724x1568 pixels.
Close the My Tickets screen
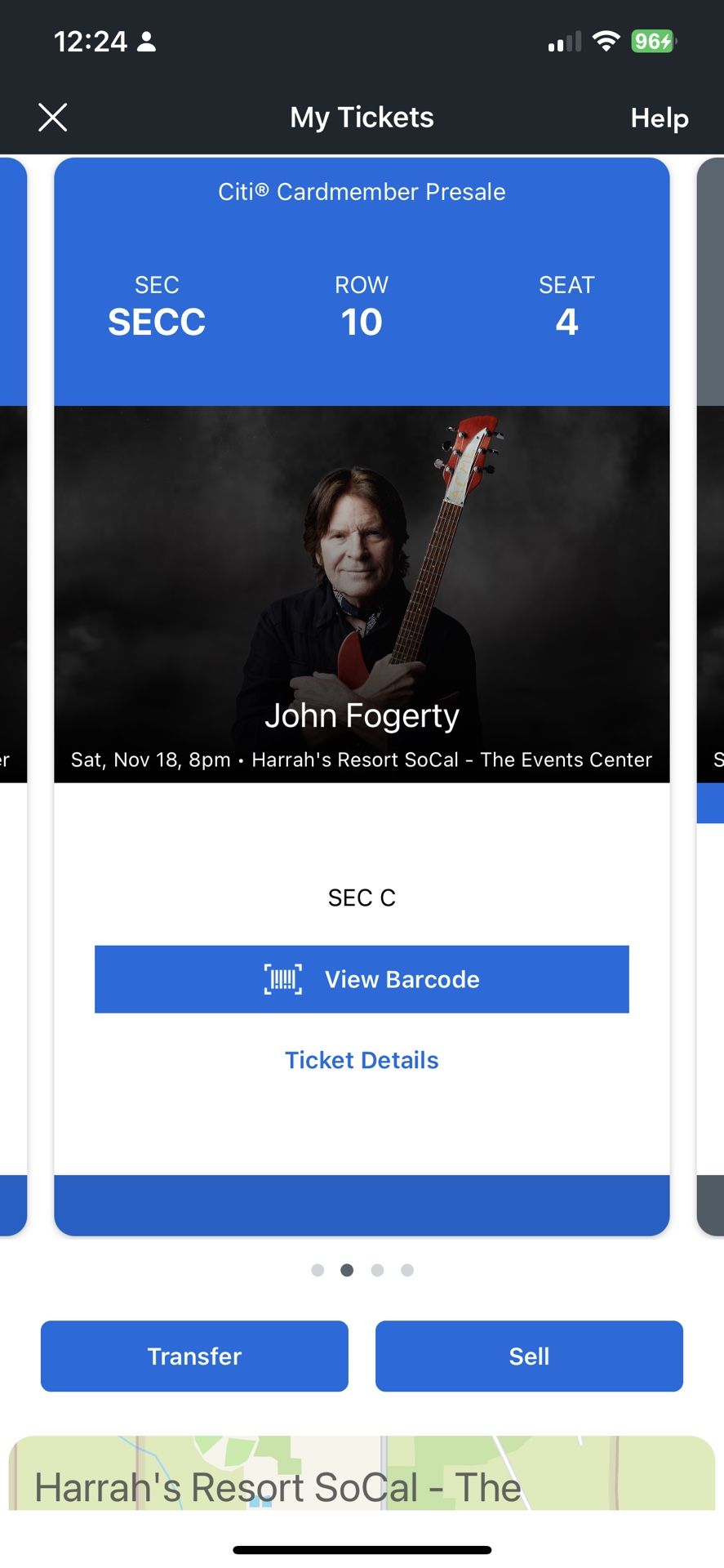pyautogui.click(x=53, y=118)
